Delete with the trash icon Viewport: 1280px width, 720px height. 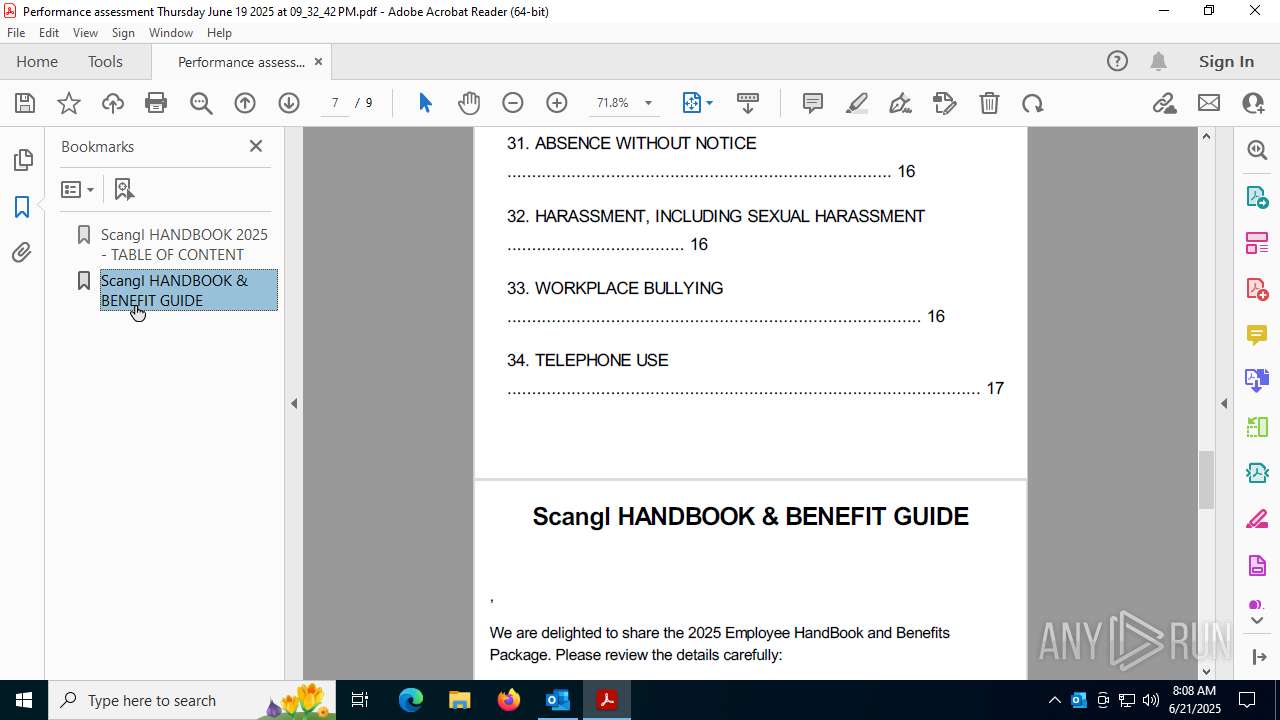(x=989, y=103)
